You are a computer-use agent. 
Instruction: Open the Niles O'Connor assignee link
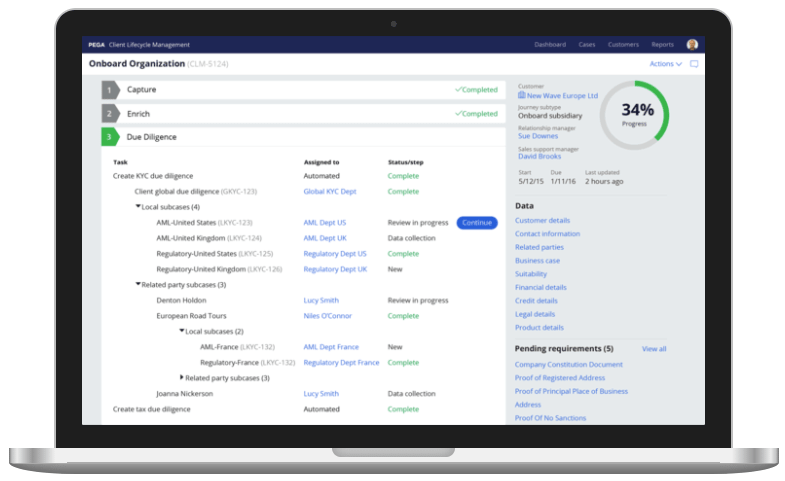(x=327, y=316)
